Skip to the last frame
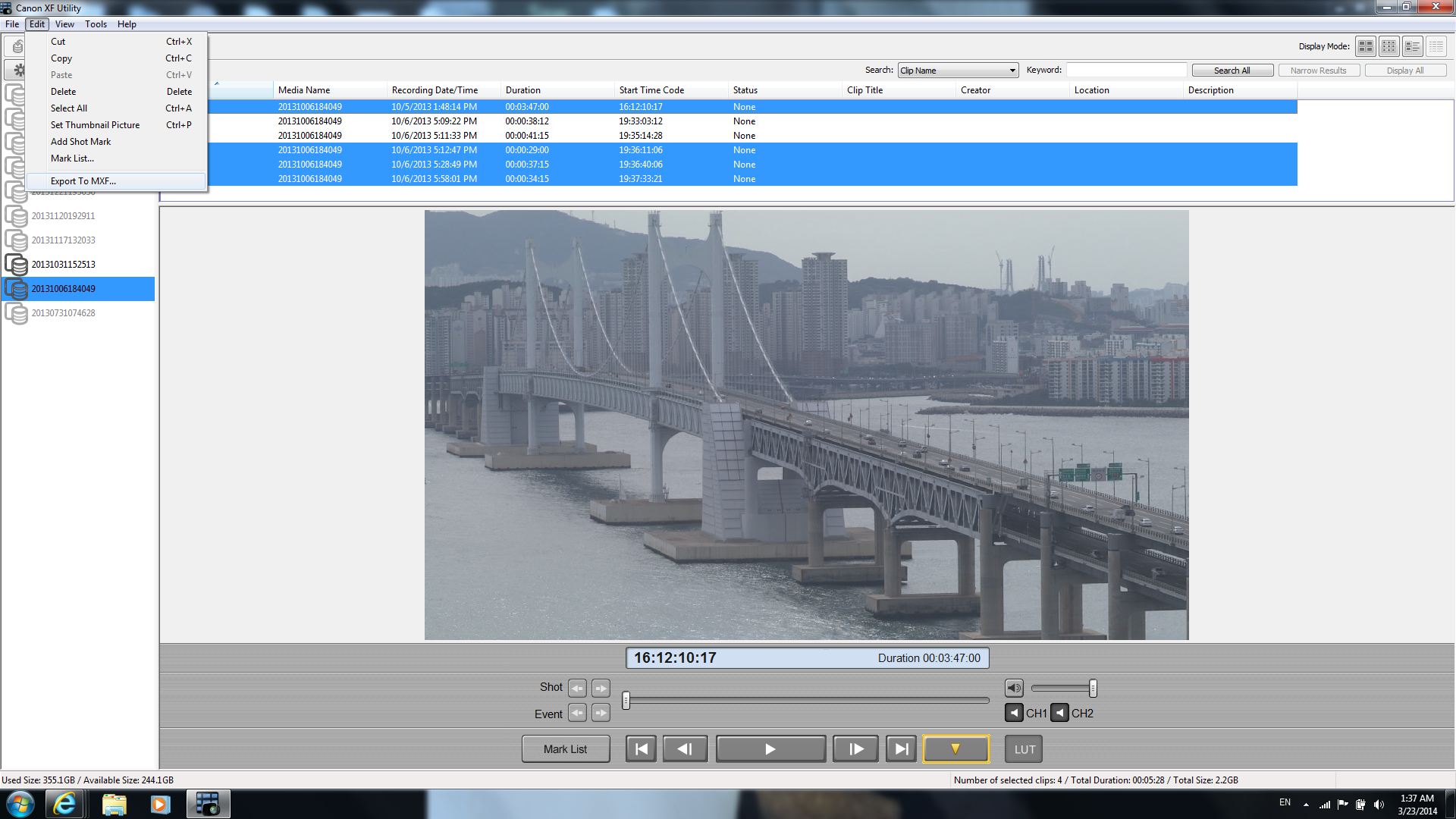This screenshot has width=1456, height=819. (901, 749)
